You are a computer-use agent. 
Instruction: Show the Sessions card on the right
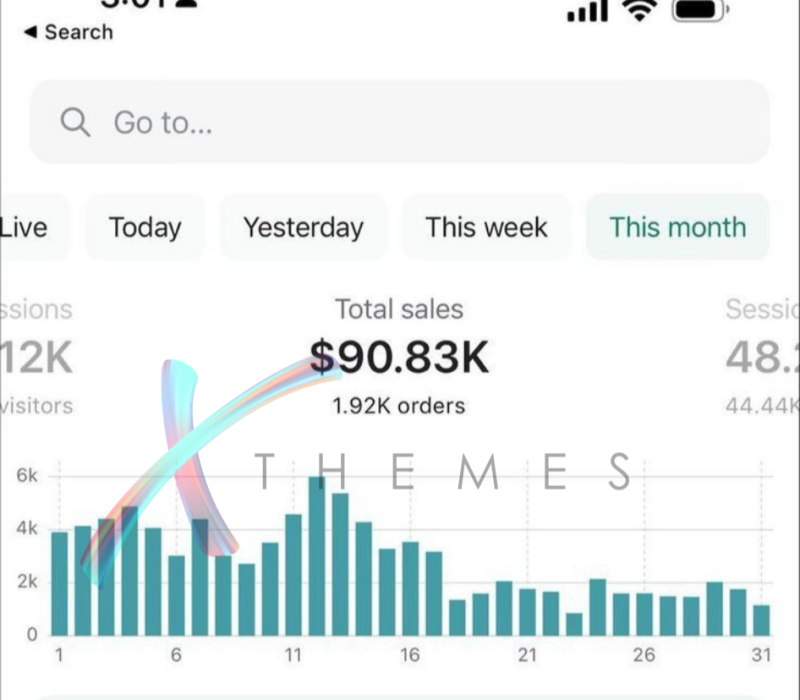763,357
